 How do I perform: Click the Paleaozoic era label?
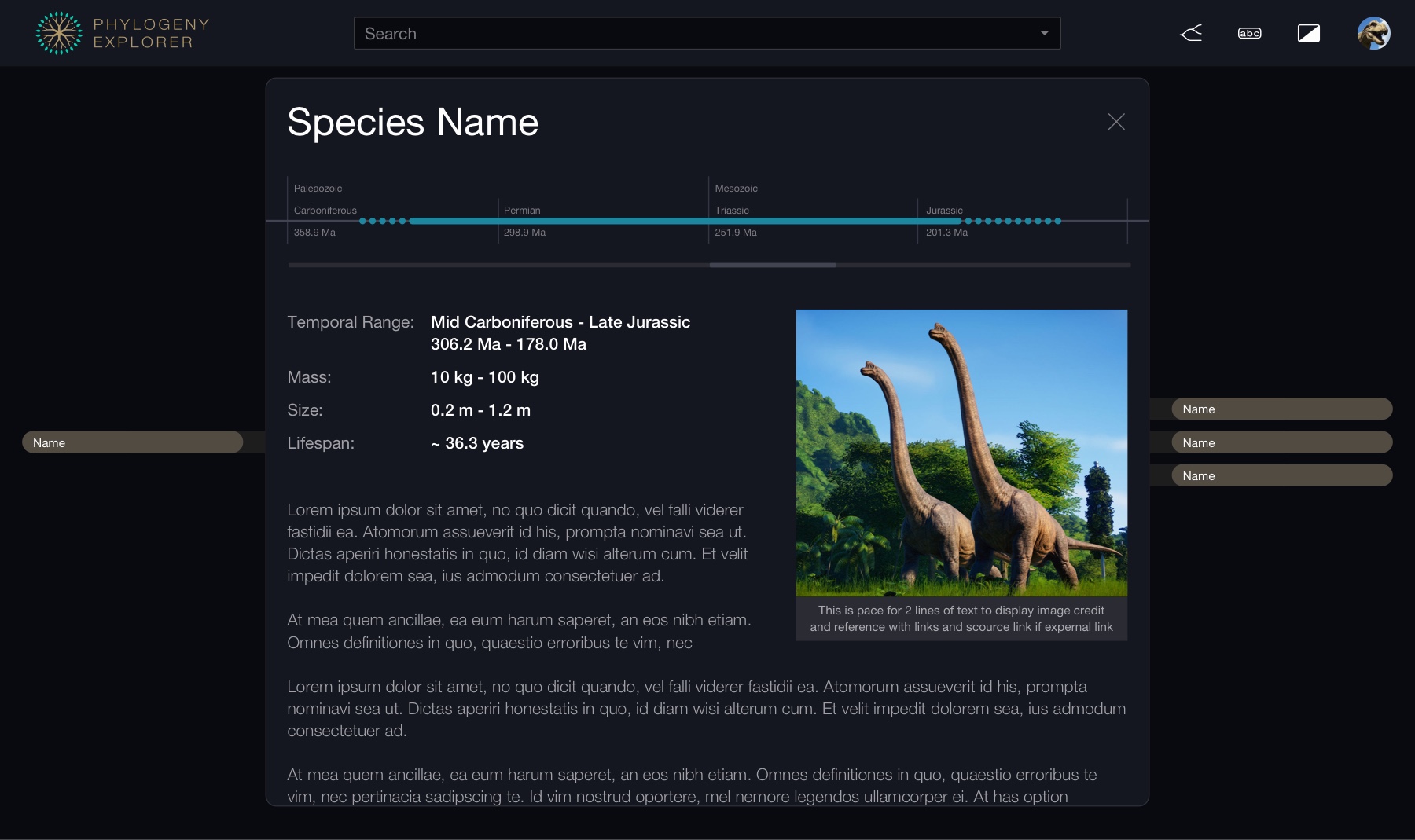[x=318, y=189]
